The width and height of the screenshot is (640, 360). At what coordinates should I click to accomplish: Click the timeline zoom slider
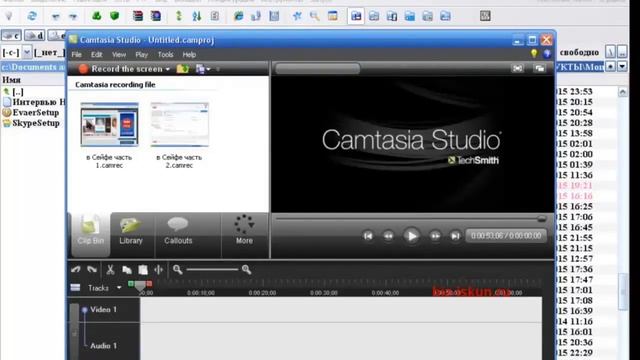tap(212, 269)
